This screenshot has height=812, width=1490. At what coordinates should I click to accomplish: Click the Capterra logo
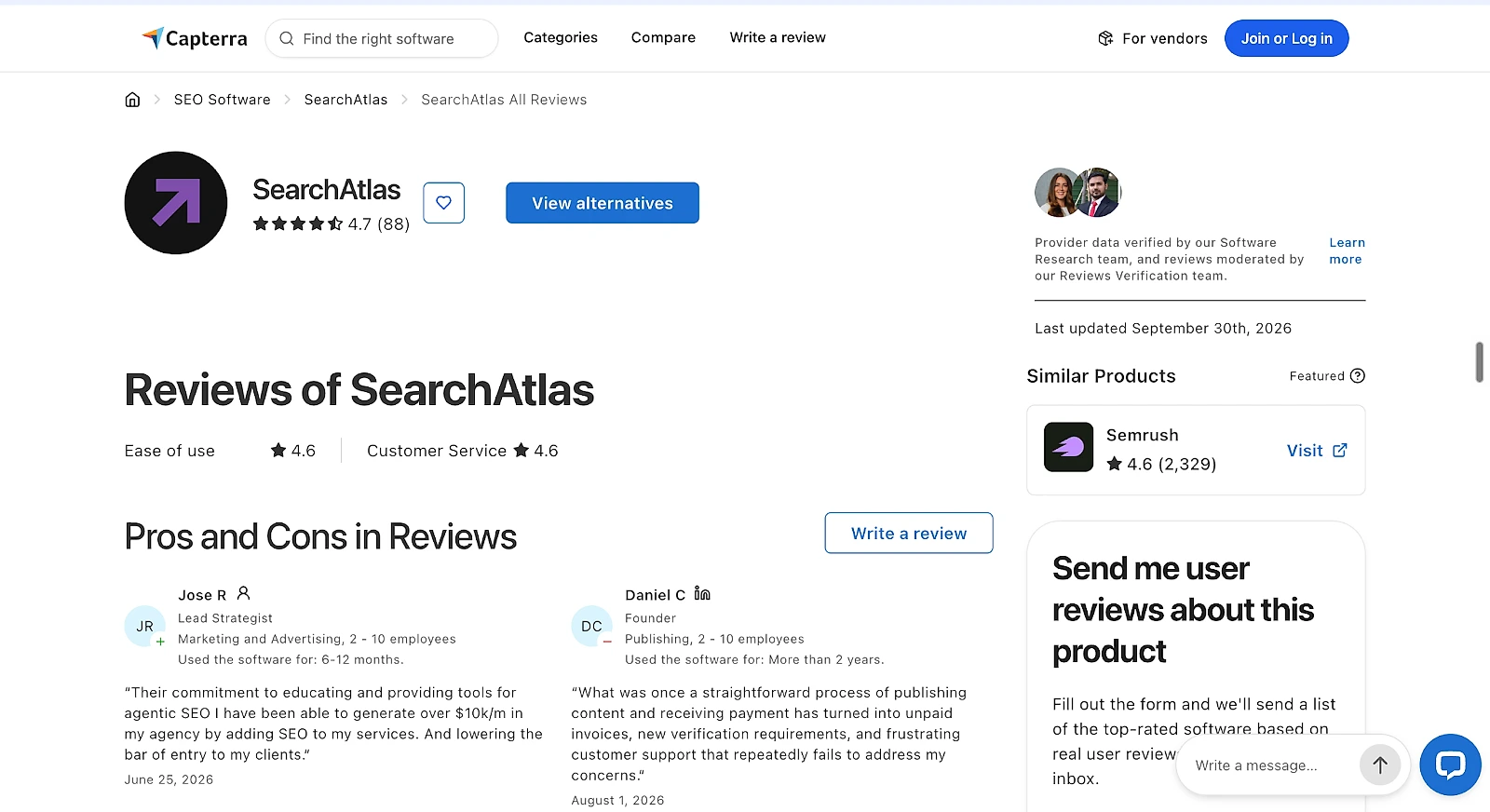click(195, 38)
